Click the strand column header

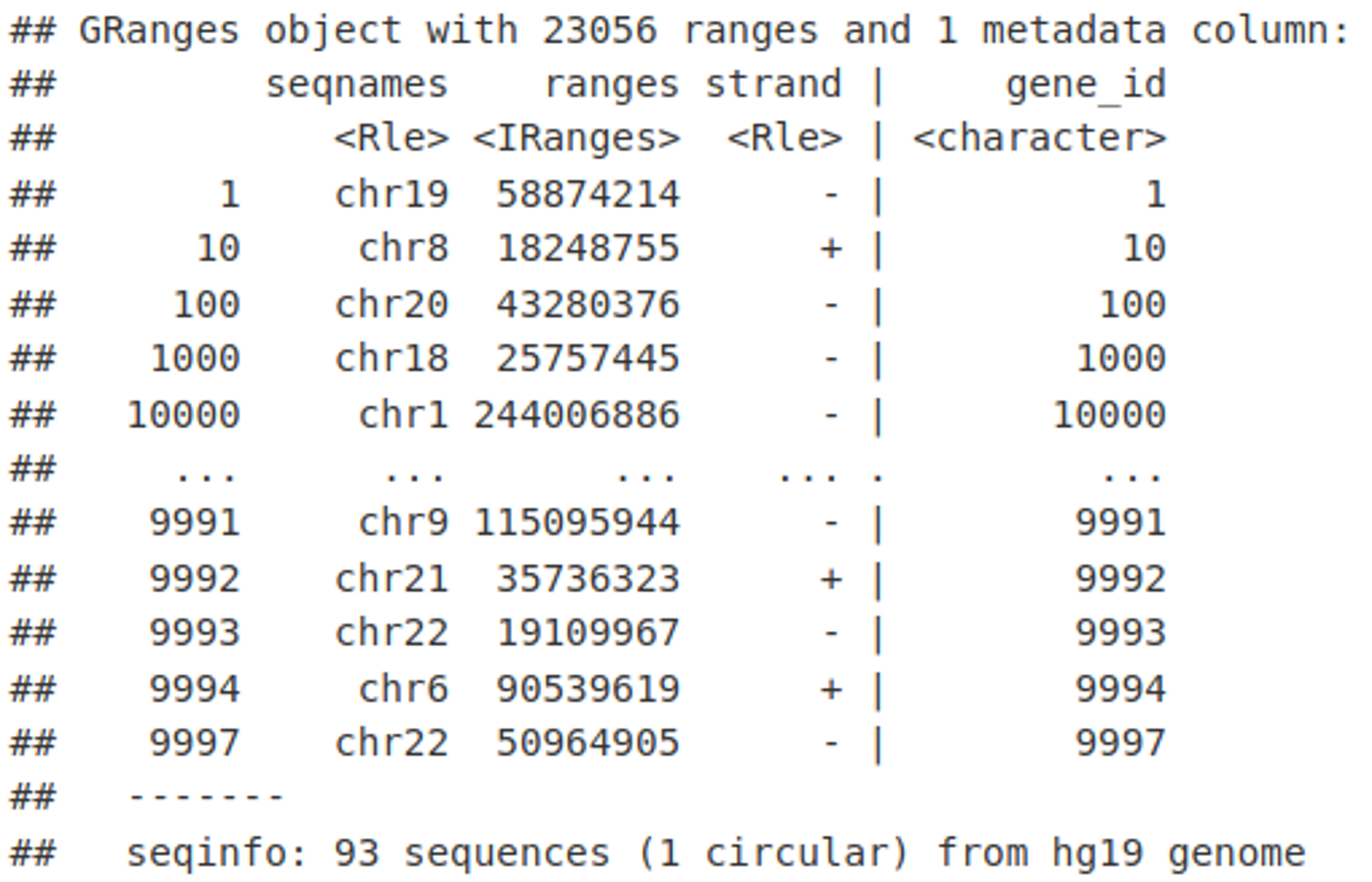773,84
